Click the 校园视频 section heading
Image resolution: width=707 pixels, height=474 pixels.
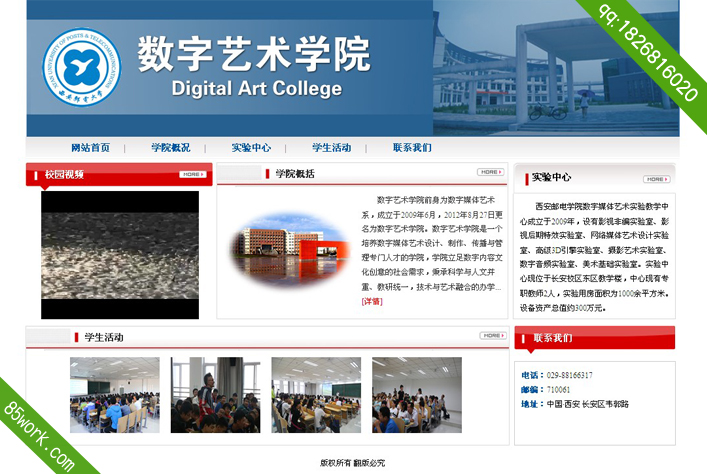(64, 175)
